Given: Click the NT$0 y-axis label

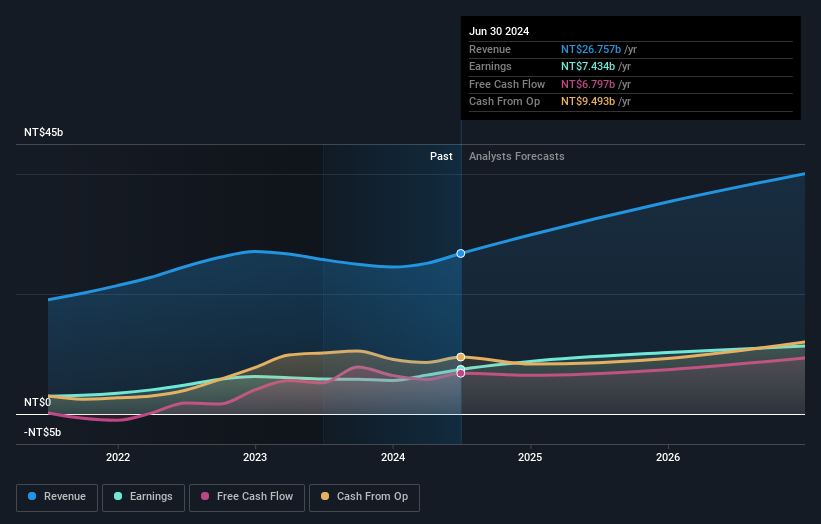Looking at the screenshot, I should coord(38,402).
